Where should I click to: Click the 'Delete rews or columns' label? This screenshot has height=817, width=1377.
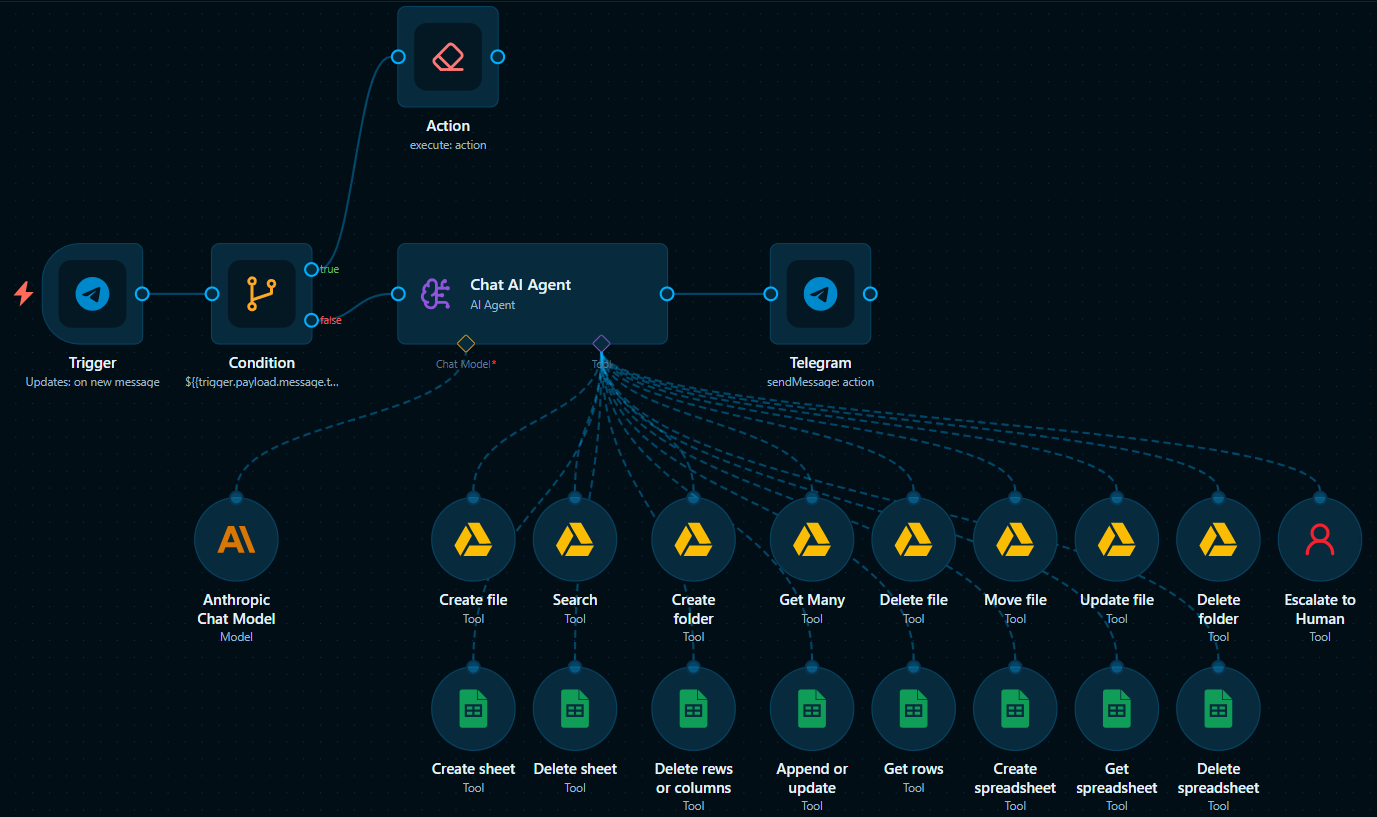pyautogui.click(x=693, y=778)
